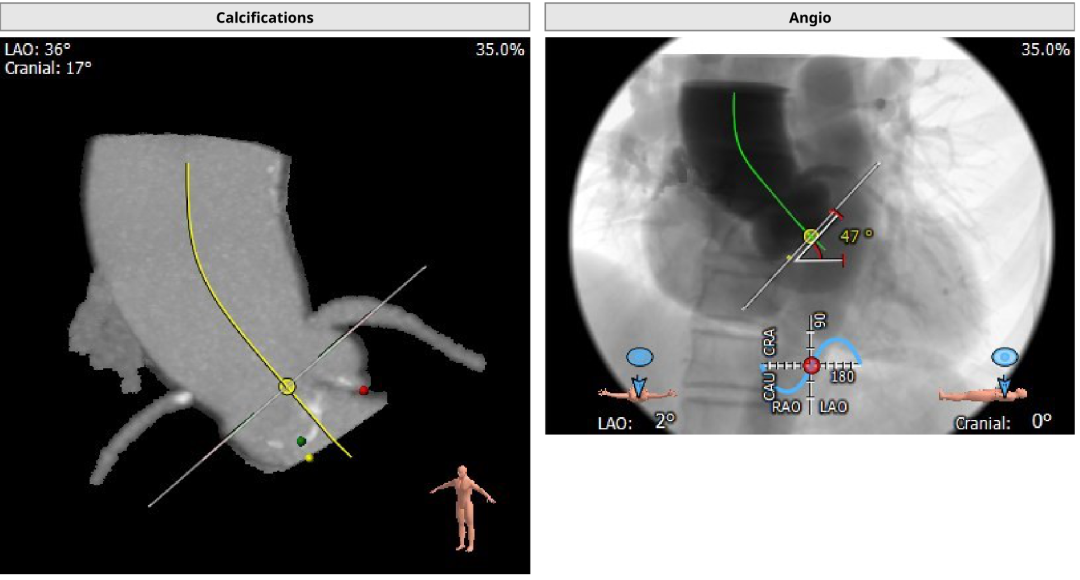Click the LAO: 36° readout in Calcifications
This screenshot has width=1080, height=580.
(x=38, y=50)
